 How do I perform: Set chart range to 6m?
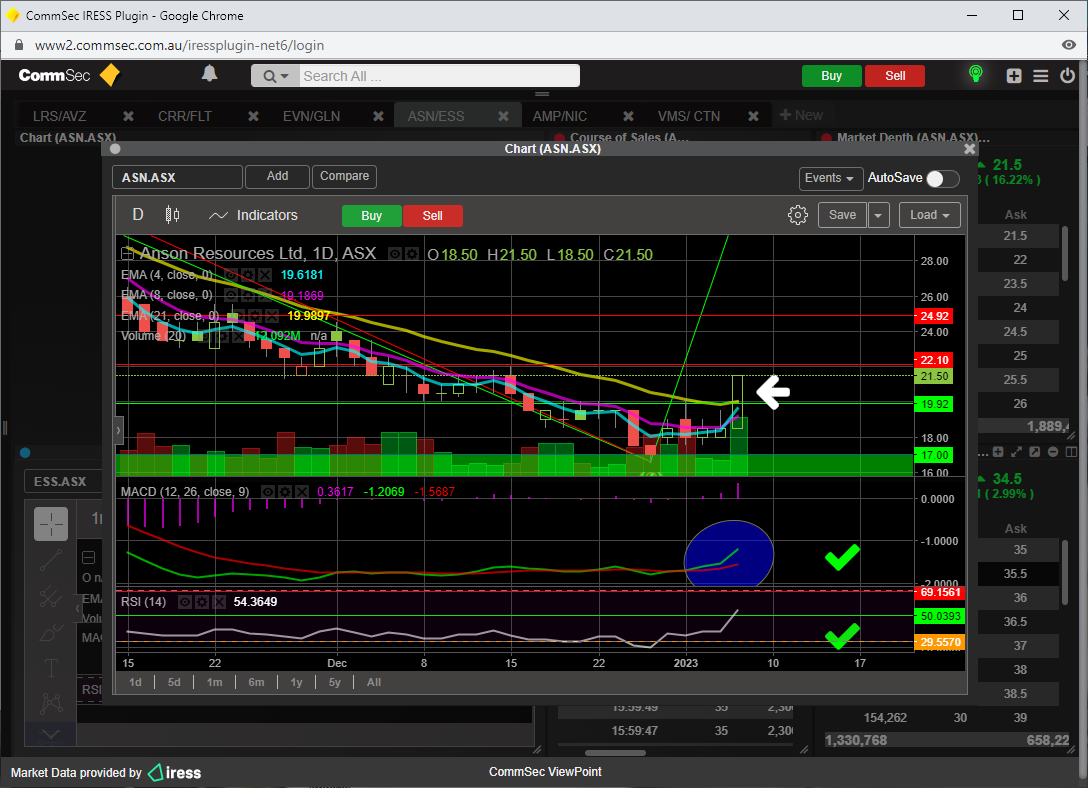click(256, 683)
